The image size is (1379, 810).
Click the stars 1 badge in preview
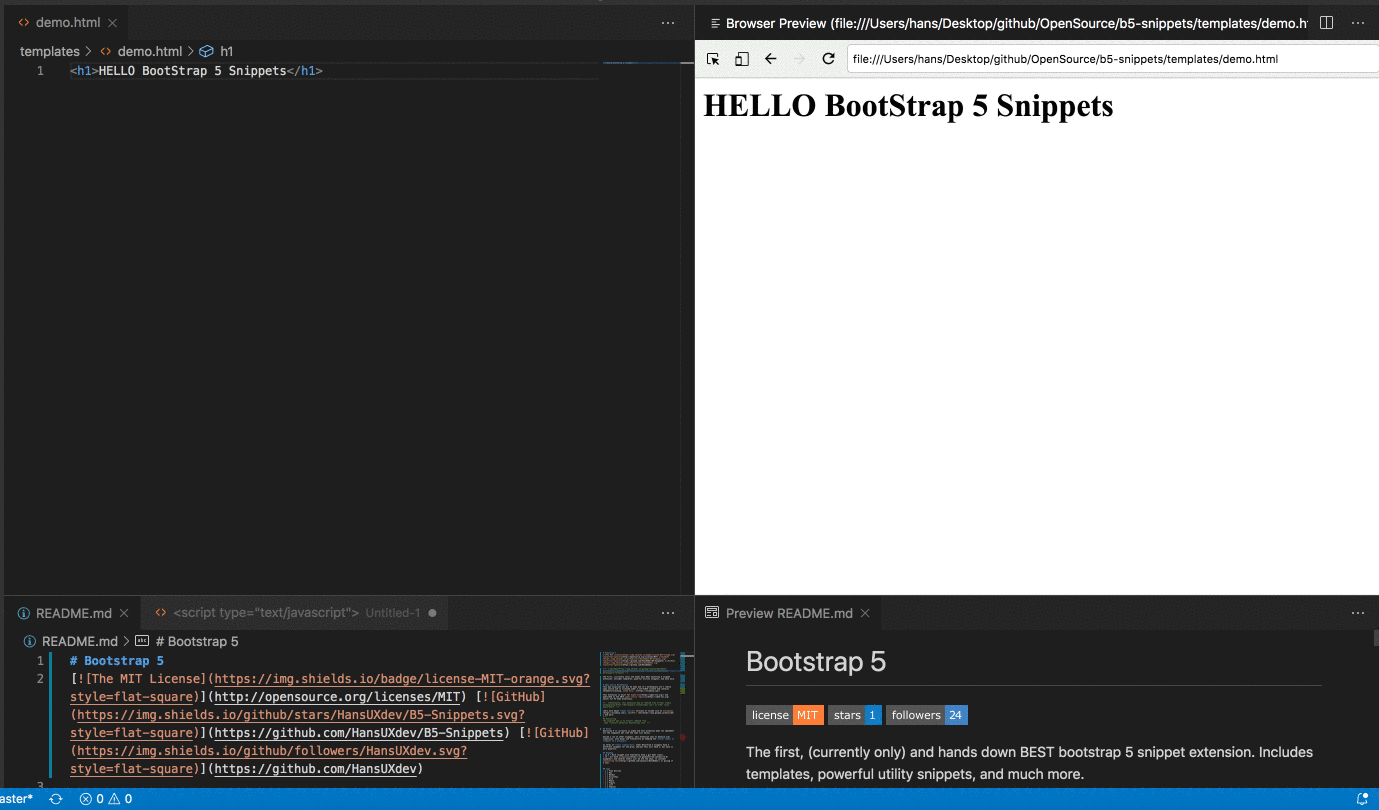point(855,715)
